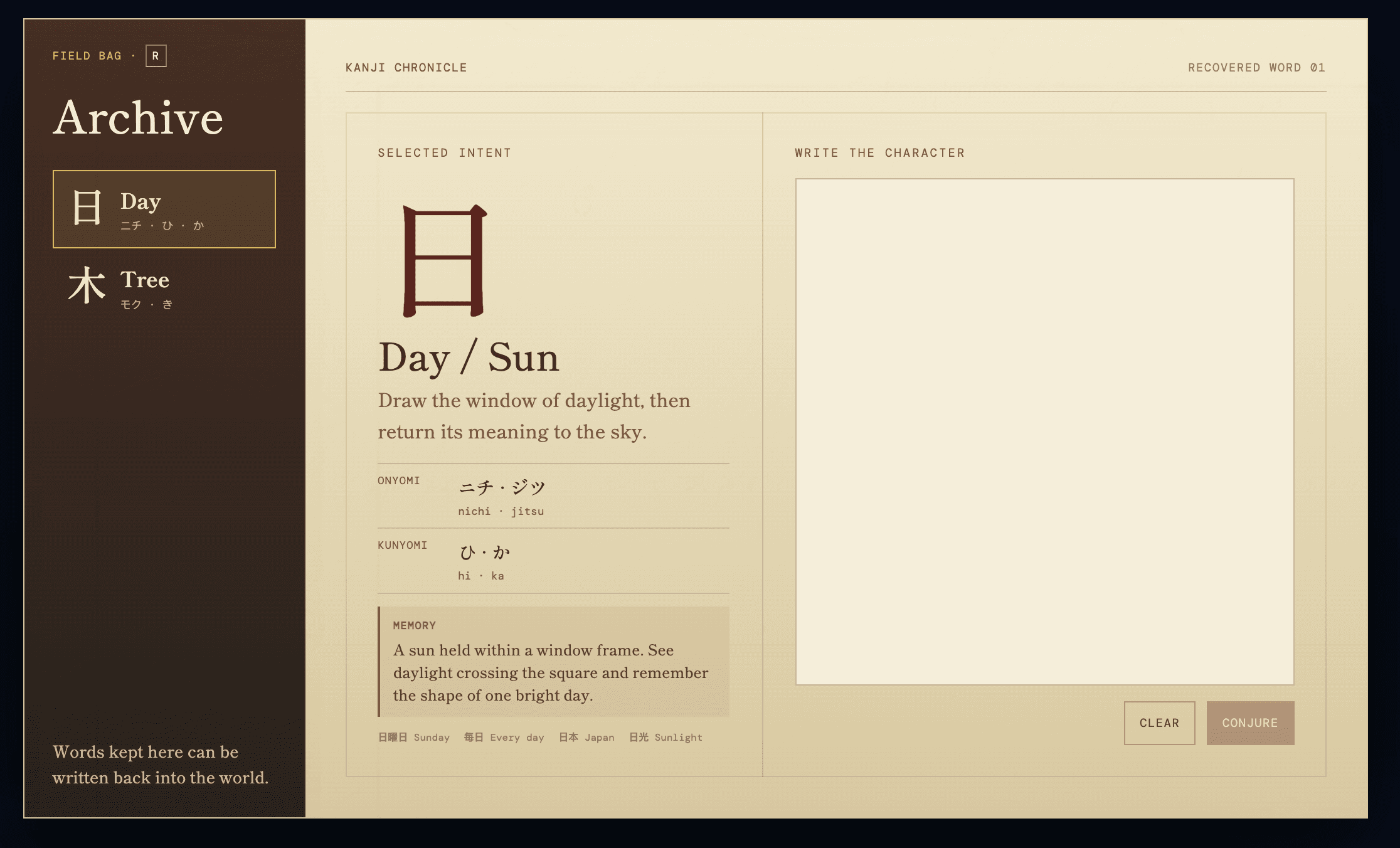Click the 'Day / Sun' heading
Image resolution: width=1400 pixels, height=848 pixels.
(x=469, y=358)
